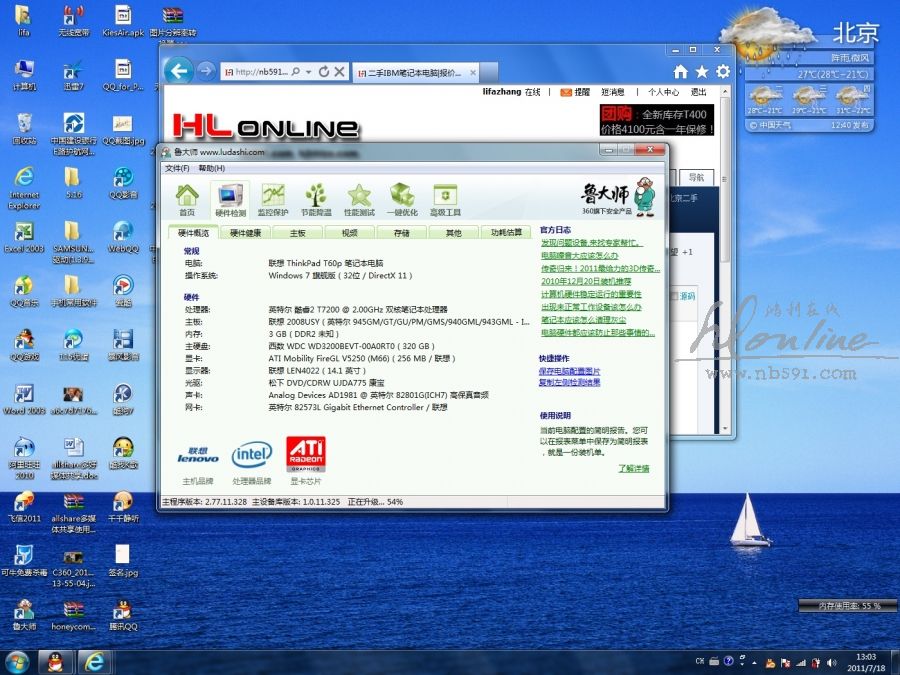The height and width of the screenshot is (675, 900).
Task: Open the 文件(F) menu
Action: pyautogui.click(x=177, y=168)
